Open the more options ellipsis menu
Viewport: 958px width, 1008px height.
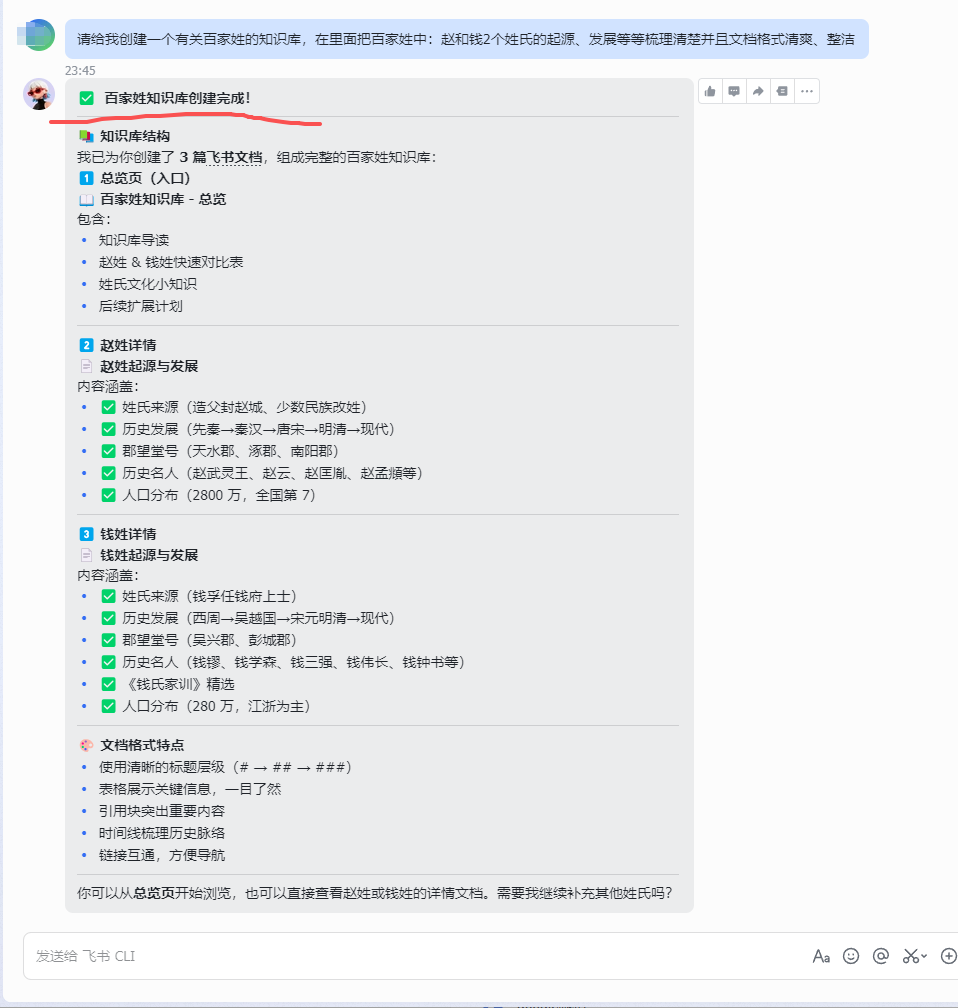coord(807,91)
